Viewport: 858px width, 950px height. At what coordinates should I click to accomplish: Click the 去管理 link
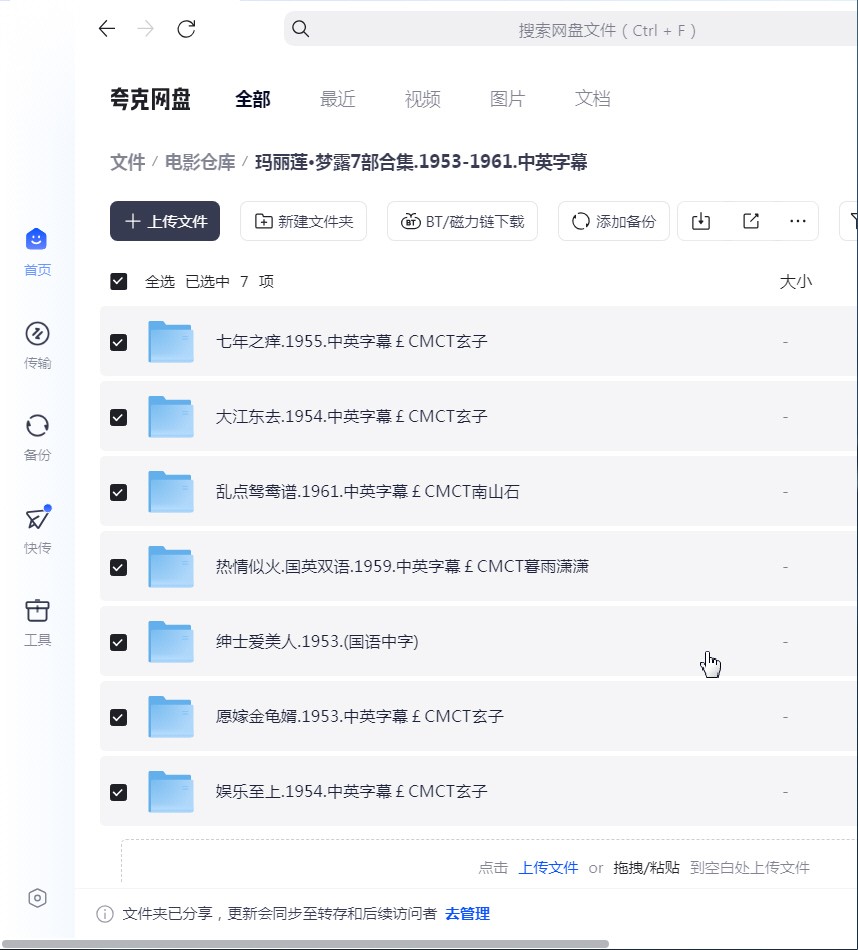click(467, 914)
